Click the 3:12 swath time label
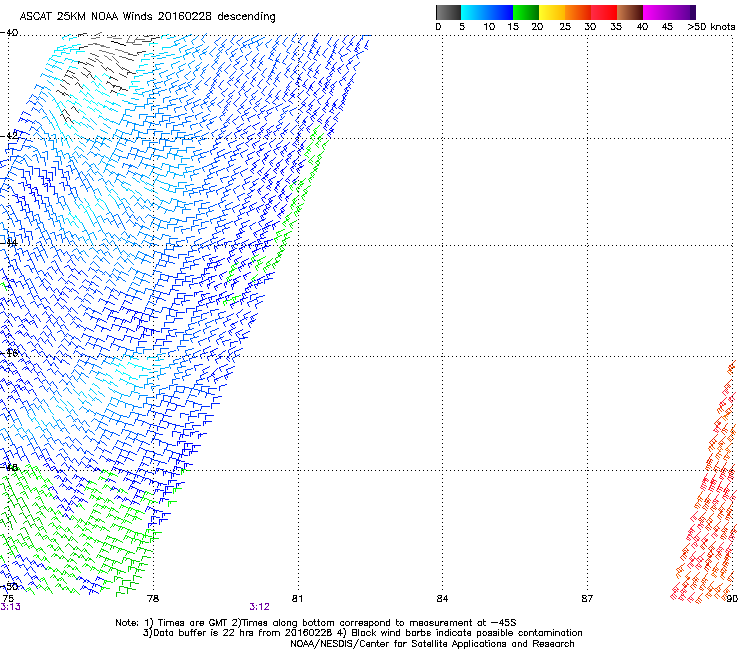The width and height of the screenshot is (740, 650). 260,607
